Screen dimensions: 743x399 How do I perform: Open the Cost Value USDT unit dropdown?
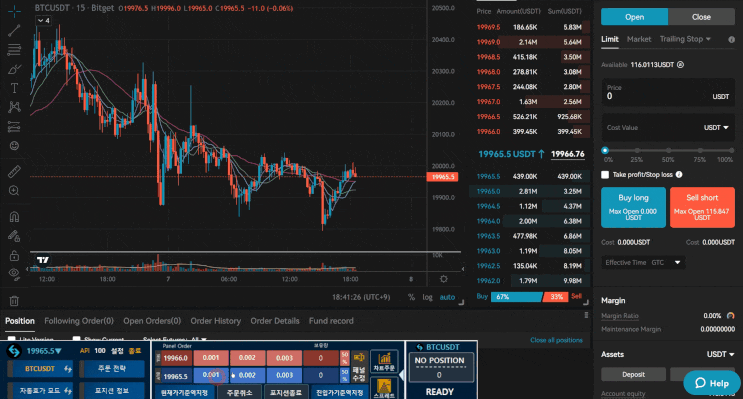[716, 127]
